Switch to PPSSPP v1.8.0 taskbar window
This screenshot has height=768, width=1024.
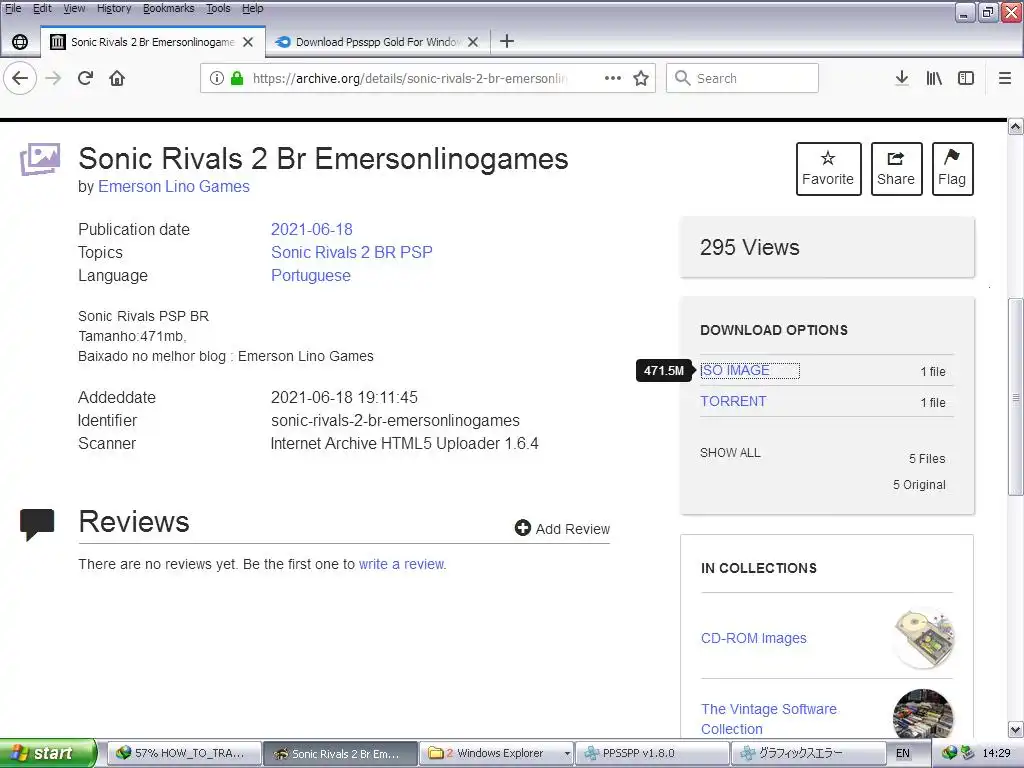[652, 753]
